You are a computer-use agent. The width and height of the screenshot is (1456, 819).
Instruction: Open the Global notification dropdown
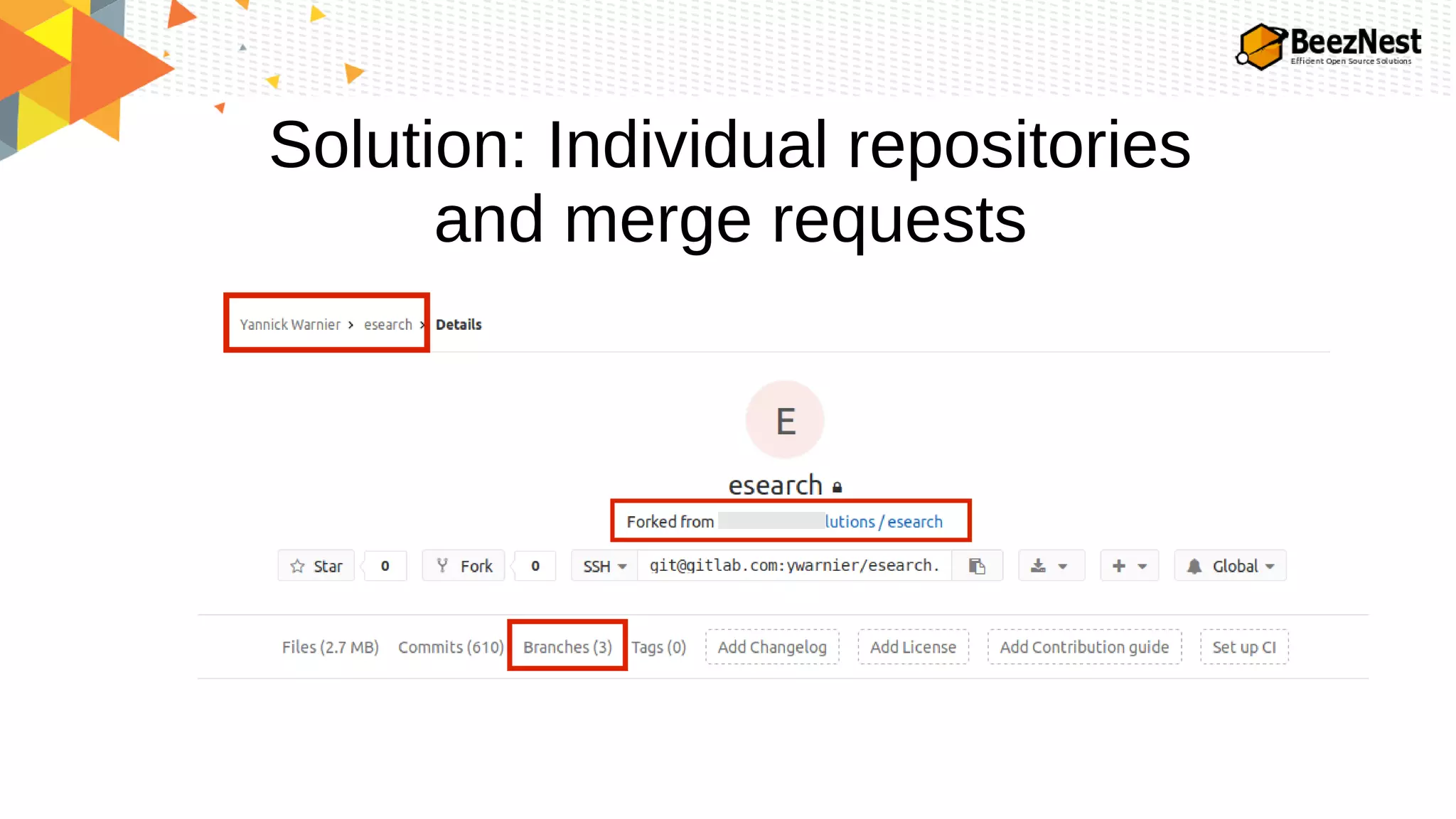click(x=1231, y=566)
